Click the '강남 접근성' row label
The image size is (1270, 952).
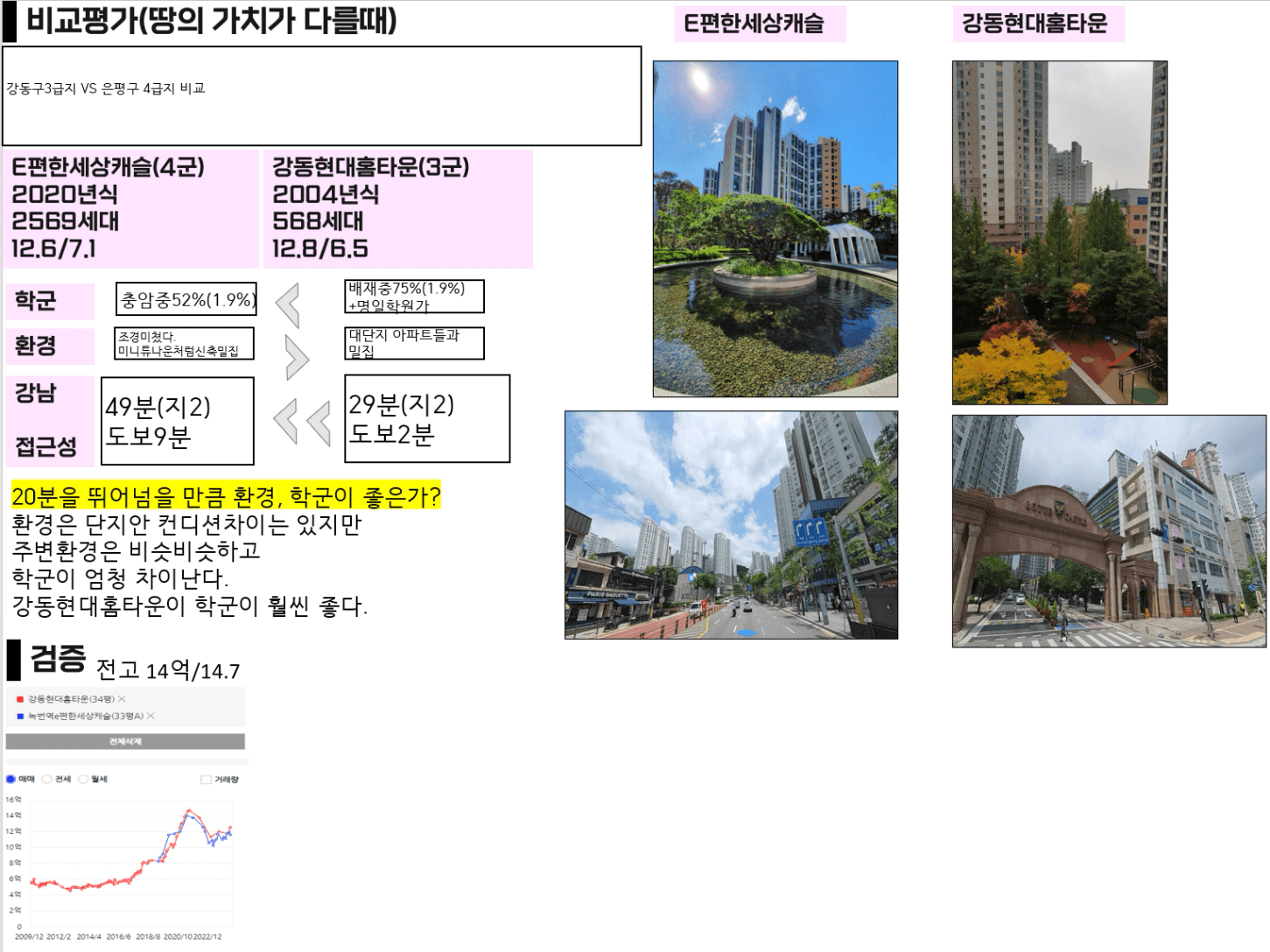[x=50, y=420]
